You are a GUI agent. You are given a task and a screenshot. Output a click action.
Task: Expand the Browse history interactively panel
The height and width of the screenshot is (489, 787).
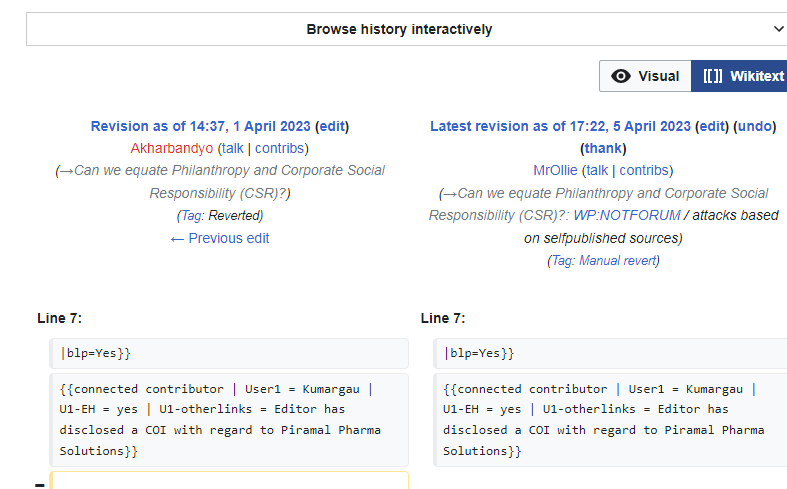point(398,29)
